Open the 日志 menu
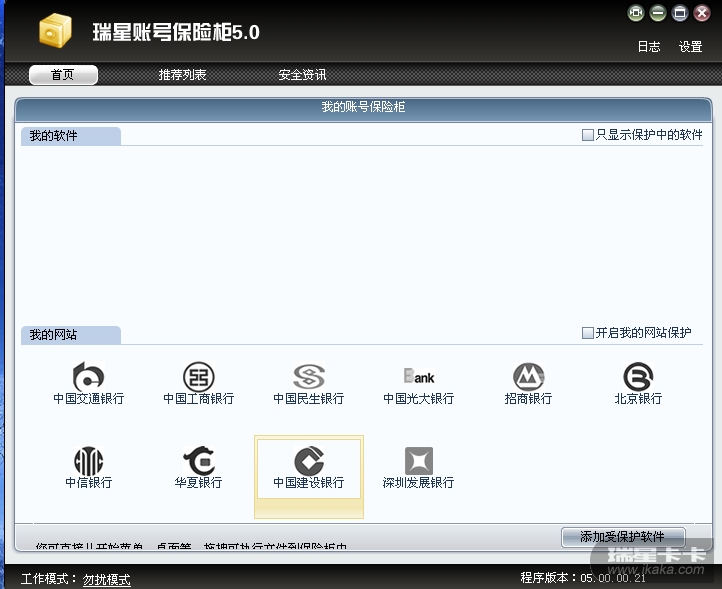 (x=649, y=47)
